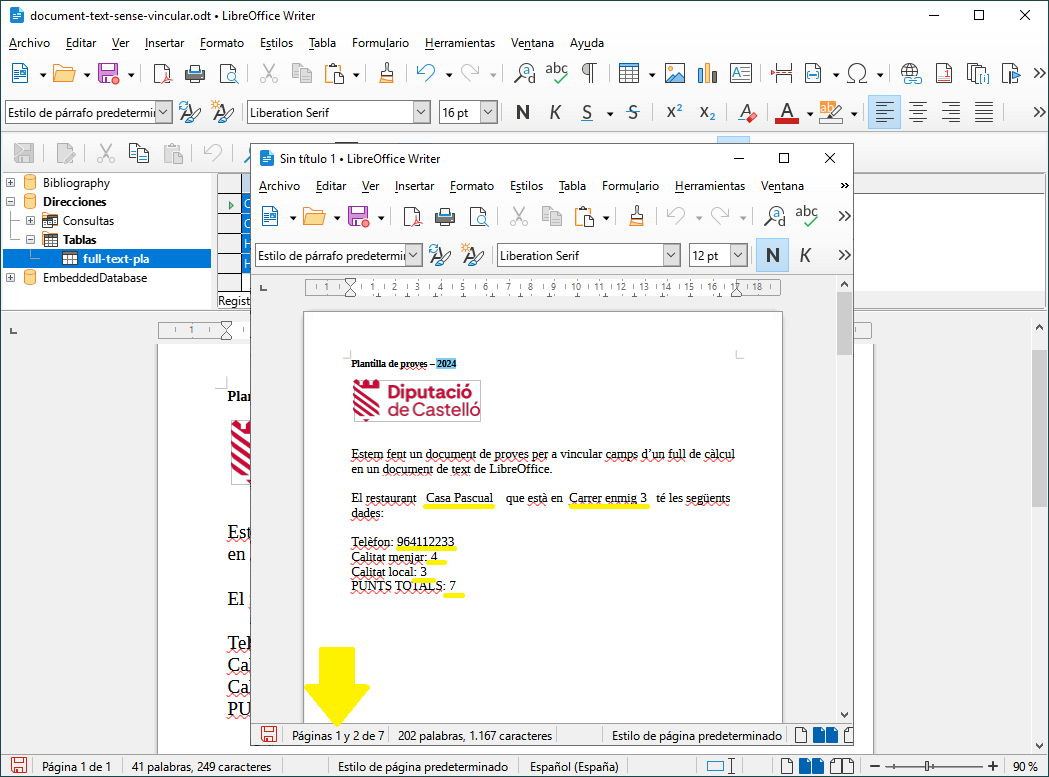The width and height of the screenshot is (1049, 777).
Task: Open Insertar menu in main window
Action: tap(165, 43)
